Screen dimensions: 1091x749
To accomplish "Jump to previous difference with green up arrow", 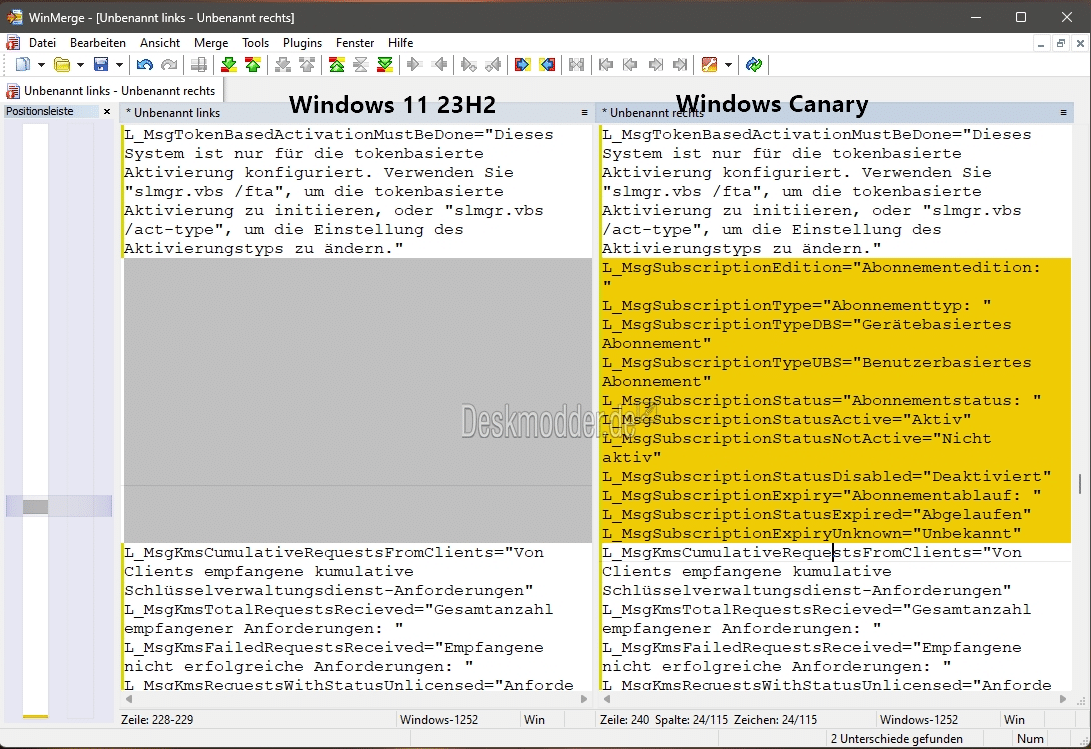I will coord(253,65).
